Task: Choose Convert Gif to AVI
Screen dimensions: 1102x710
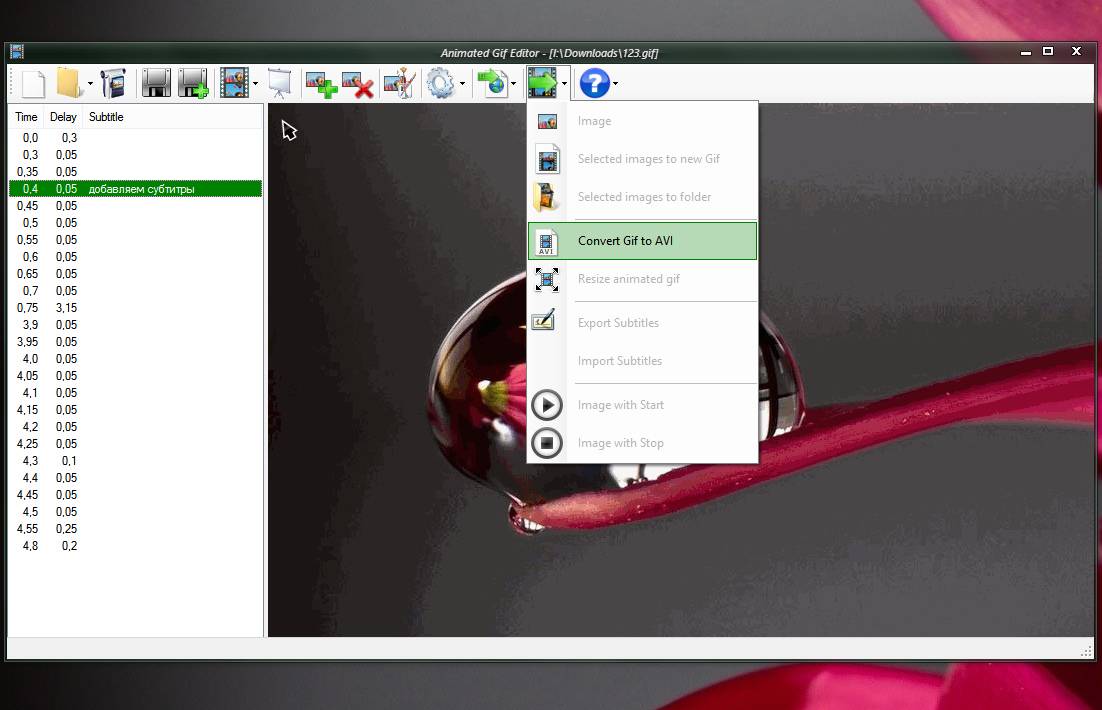Action: pyautogui.click(x=642, y=241)
